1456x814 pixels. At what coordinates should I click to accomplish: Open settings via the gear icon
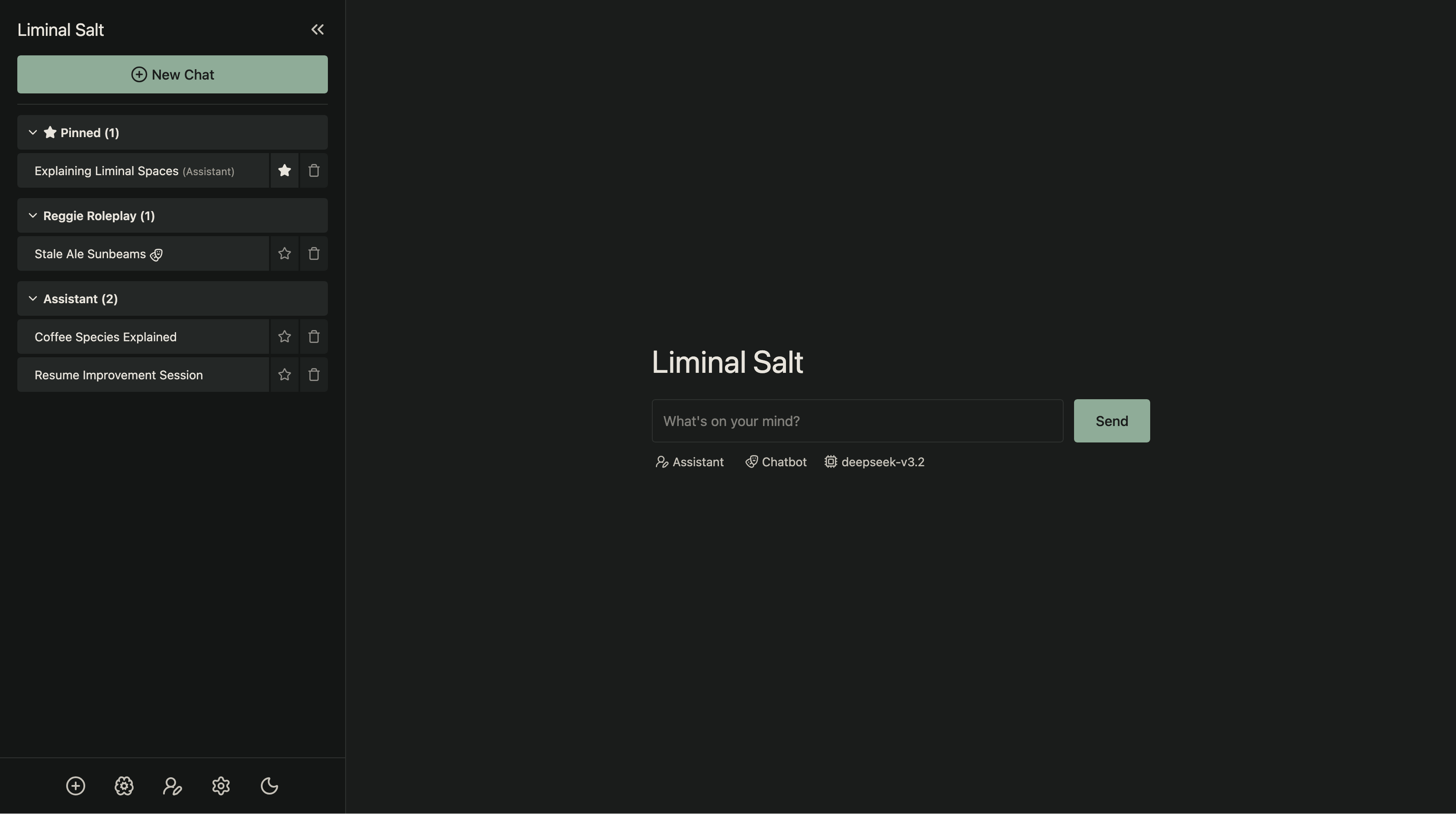(x=221, y=786)
